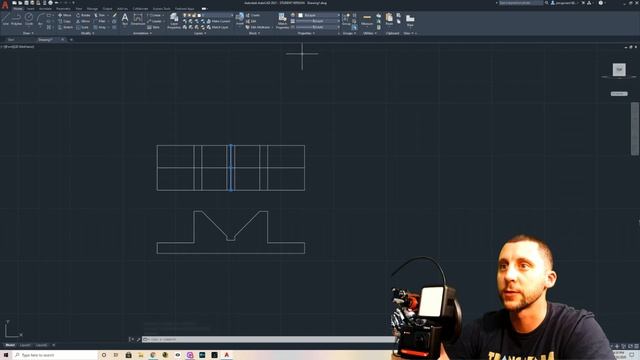Choose the Mirror command
The width and height of the screenshot is (640, 360).
point(83,21)
